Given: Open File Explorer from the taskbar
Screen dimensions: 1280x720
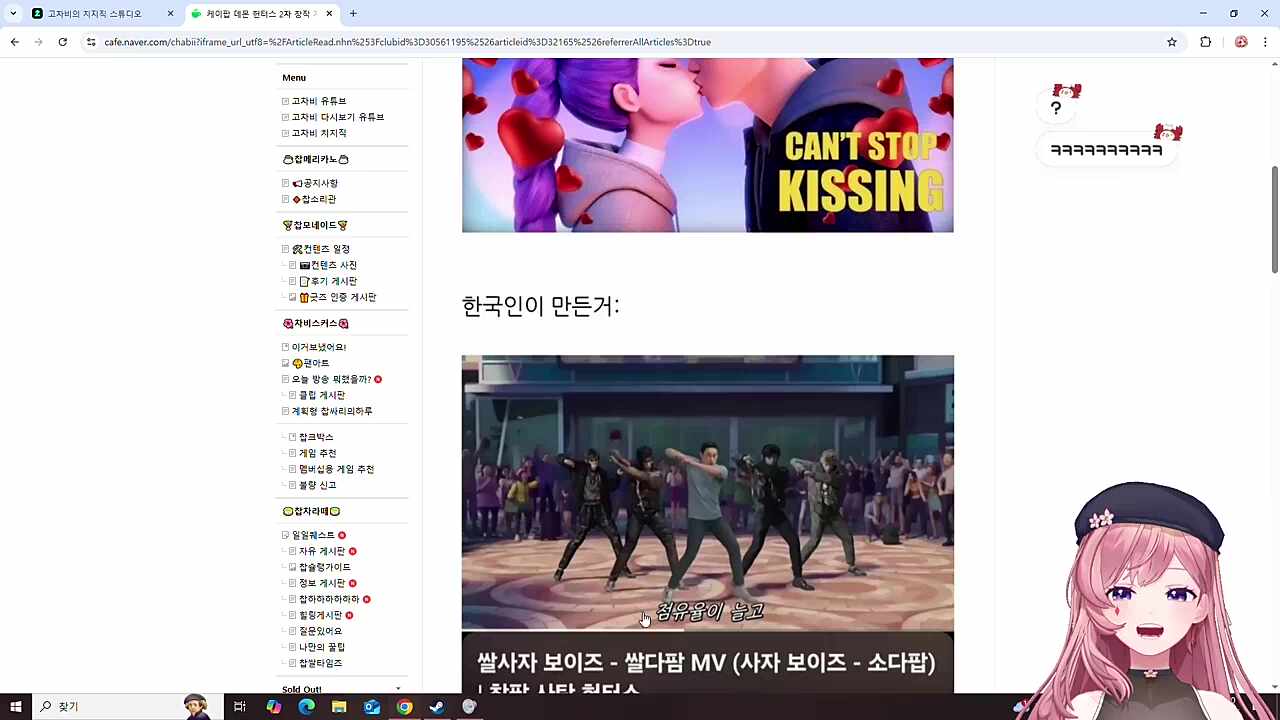Looking at the screenshot, I should [x=339, y=707].
